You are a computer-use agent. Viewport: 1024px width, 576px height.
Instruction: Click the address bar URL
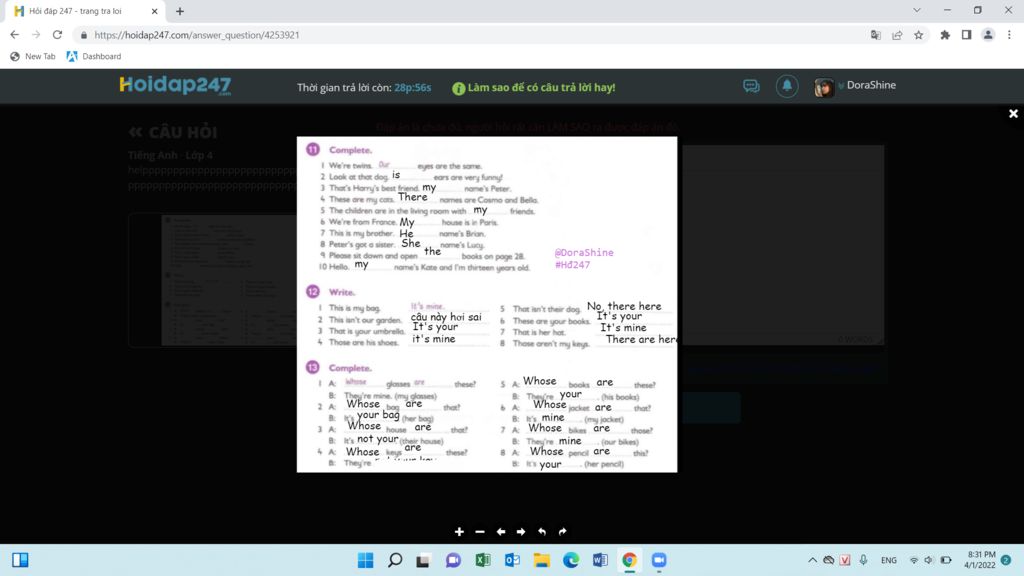click(197, 35)
